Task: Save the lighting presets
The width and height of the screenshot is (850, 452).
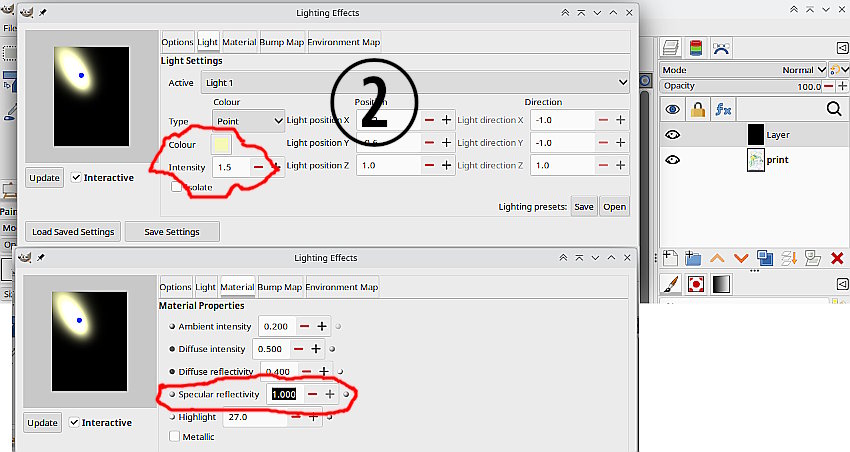Action: [584, 206]
